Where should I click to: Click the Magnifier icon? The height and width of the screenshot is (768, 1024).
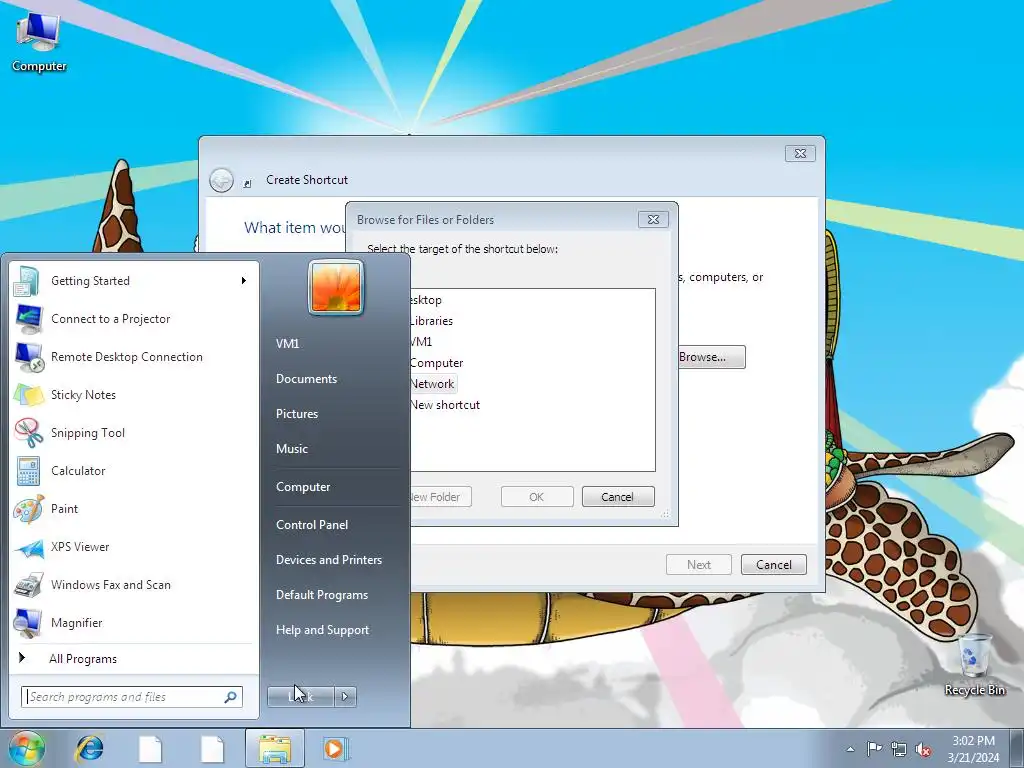[29, 623]
